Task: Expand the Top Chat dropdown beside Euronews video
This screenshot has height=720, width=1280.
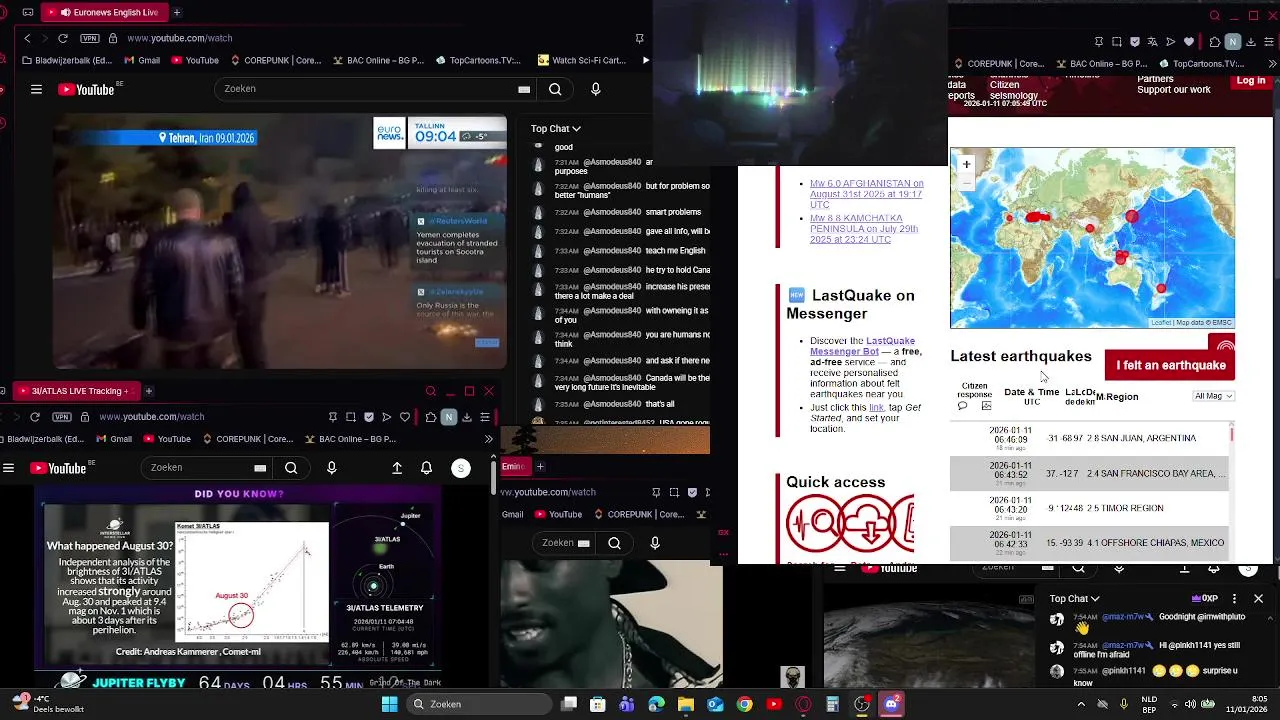Action: click(555, 128)
